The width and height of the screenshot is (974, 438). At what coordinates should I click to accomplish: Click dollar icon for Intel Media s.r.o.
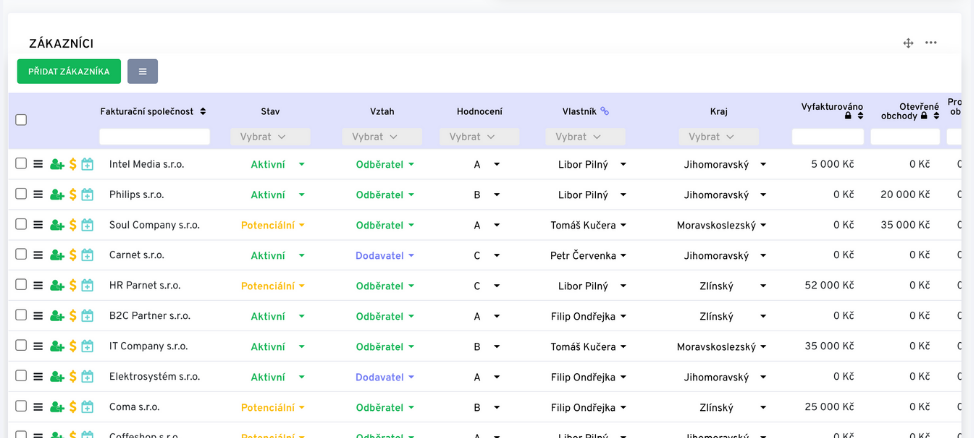tap(73, 164)
